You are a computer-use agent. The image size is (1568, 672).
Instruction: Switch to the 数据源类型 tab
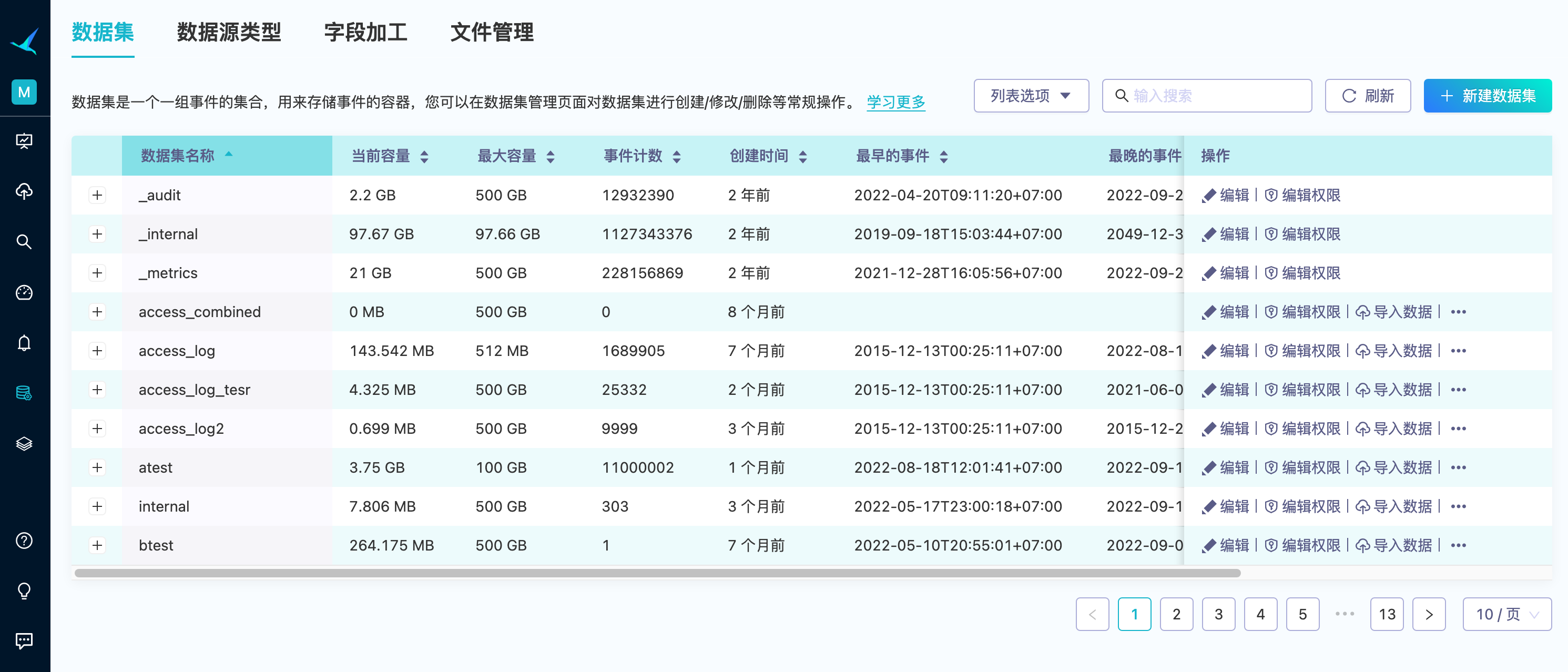click(x=229, y=32)
